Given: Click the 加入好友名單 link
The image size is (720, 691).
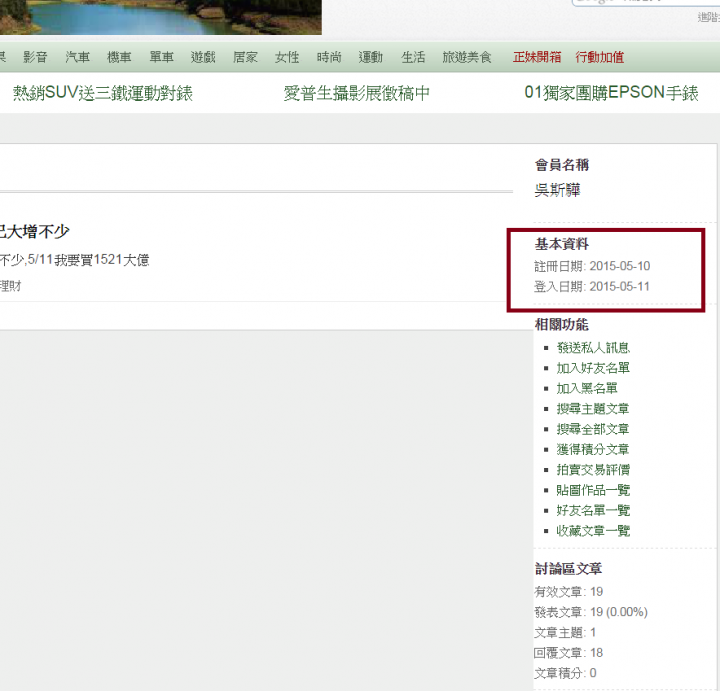Looking at the screenshot, I should click(x=593, y=368).
